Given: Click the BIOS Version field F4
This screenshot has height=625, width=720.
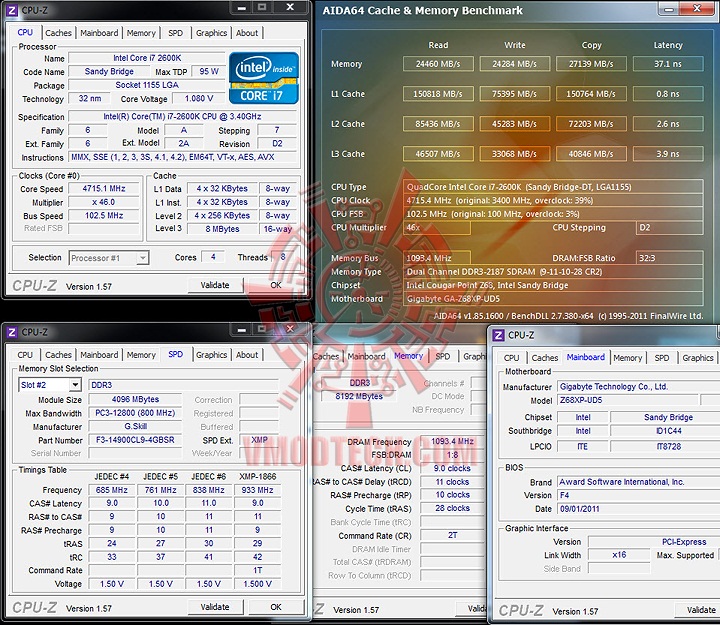Looking at the screenshot, I should click(x=638, y=495).
